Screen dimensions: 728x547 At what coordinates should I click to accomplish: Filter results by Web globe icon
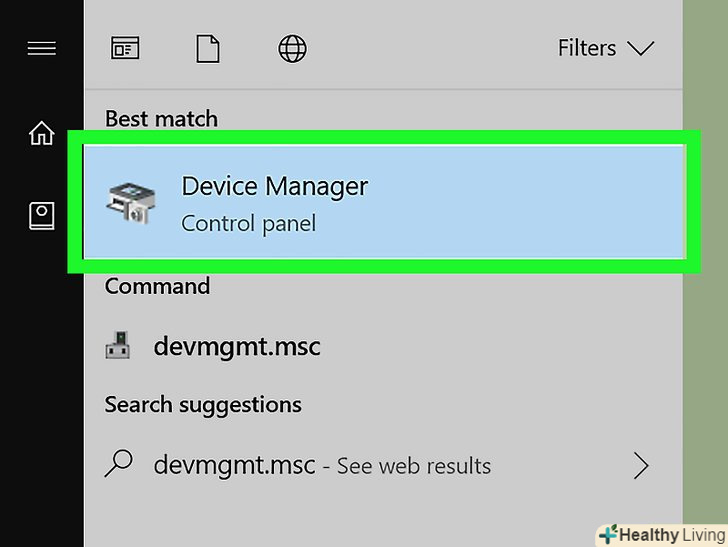[292, 48]
